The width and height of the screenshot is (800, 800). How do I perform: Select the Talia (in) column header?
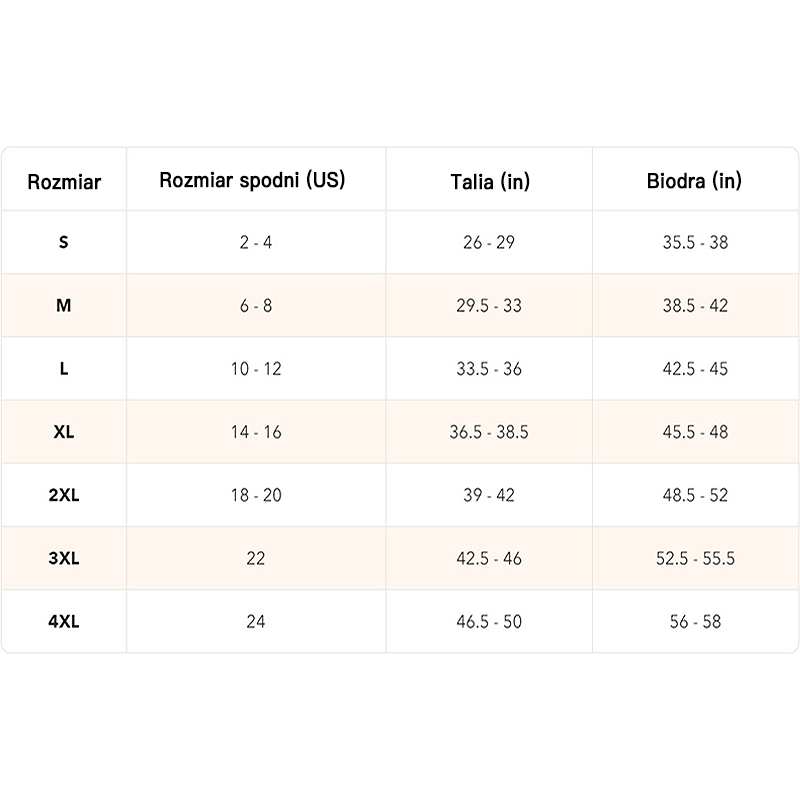click(x=489, y=182)
